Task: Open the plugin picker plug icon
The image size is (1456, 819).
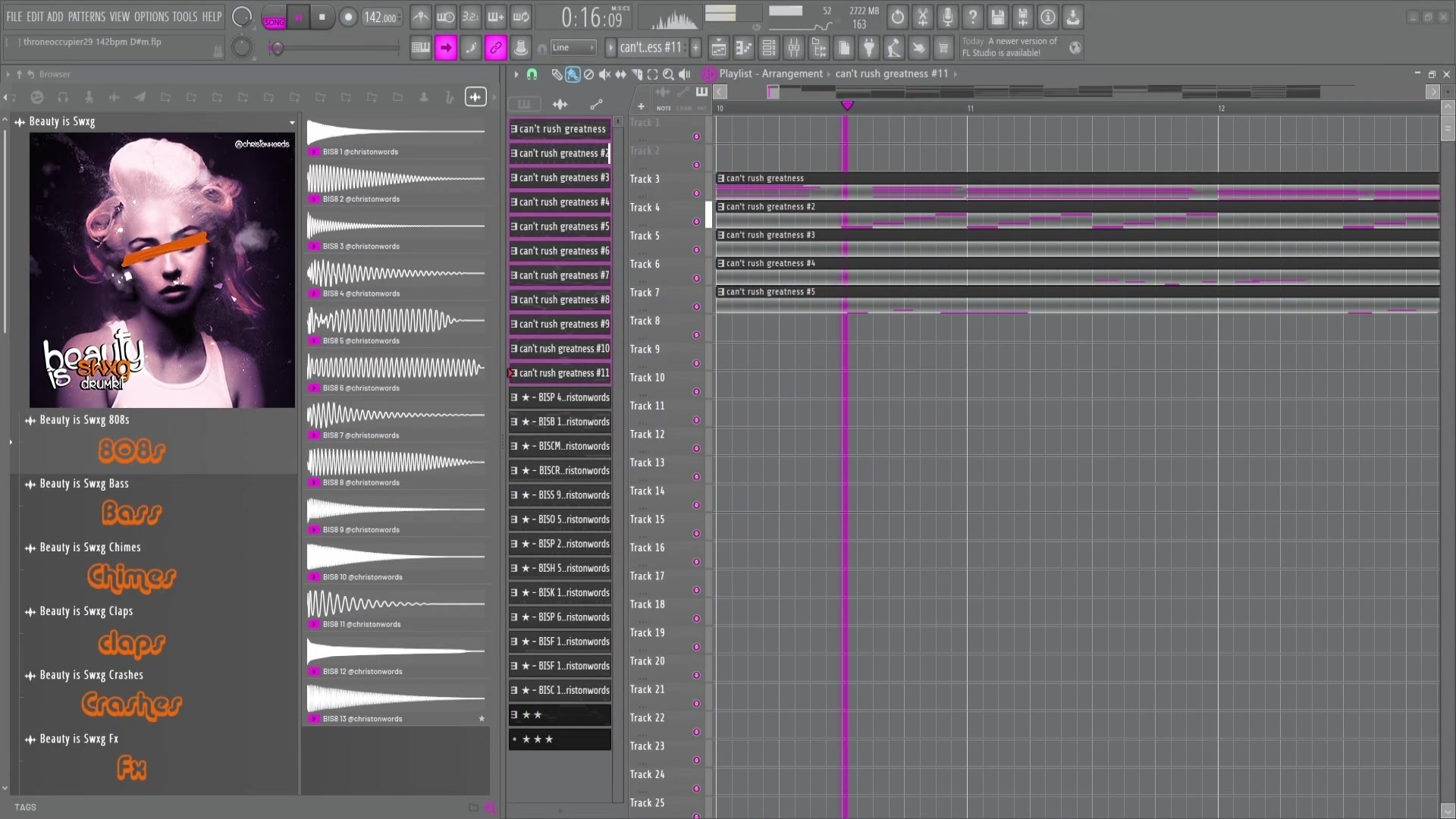Action: click(869, 49)
